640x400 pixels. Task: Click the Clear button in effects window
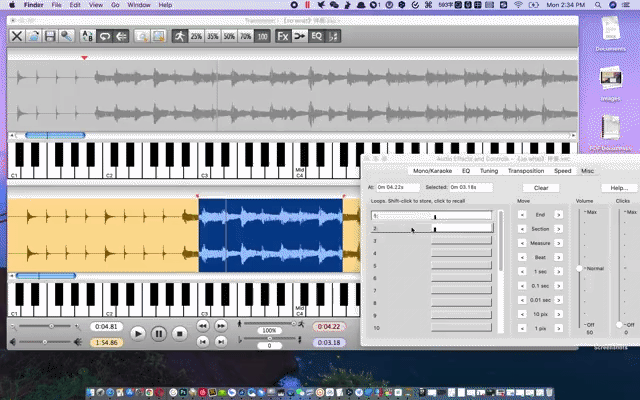pos(541,188)
